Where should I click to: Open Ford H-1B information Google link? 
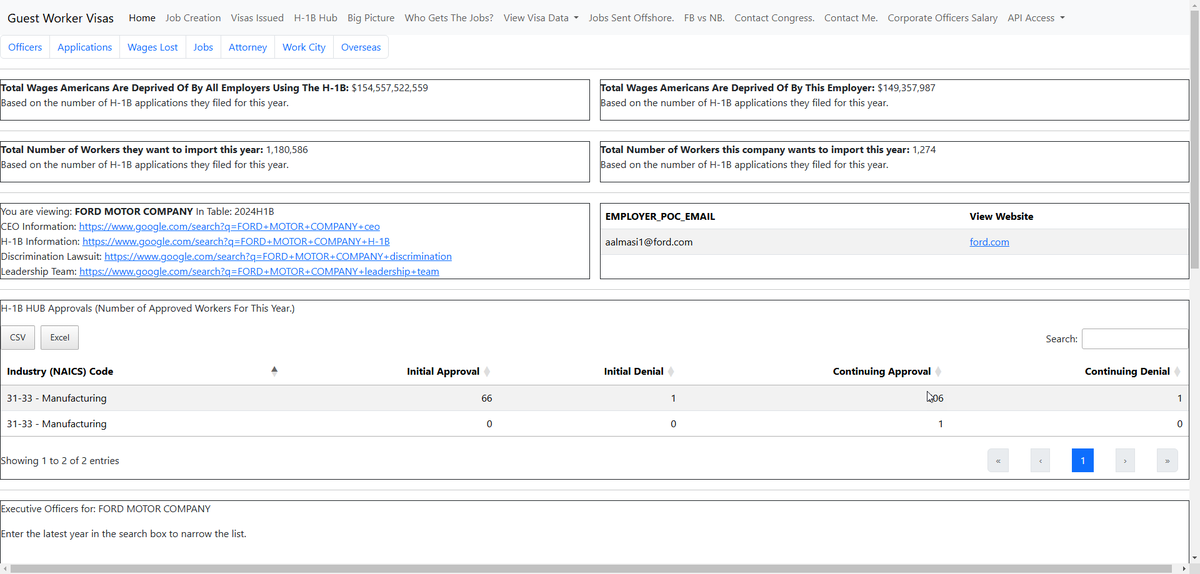point(236,242)
